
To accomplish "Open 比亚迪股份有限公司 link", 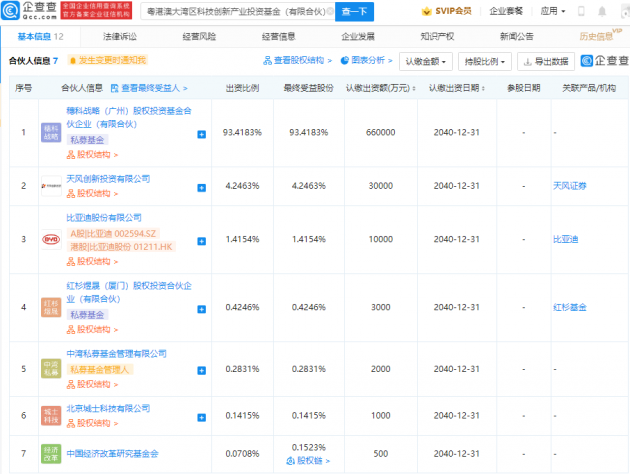I will click(x=104, y=218).
